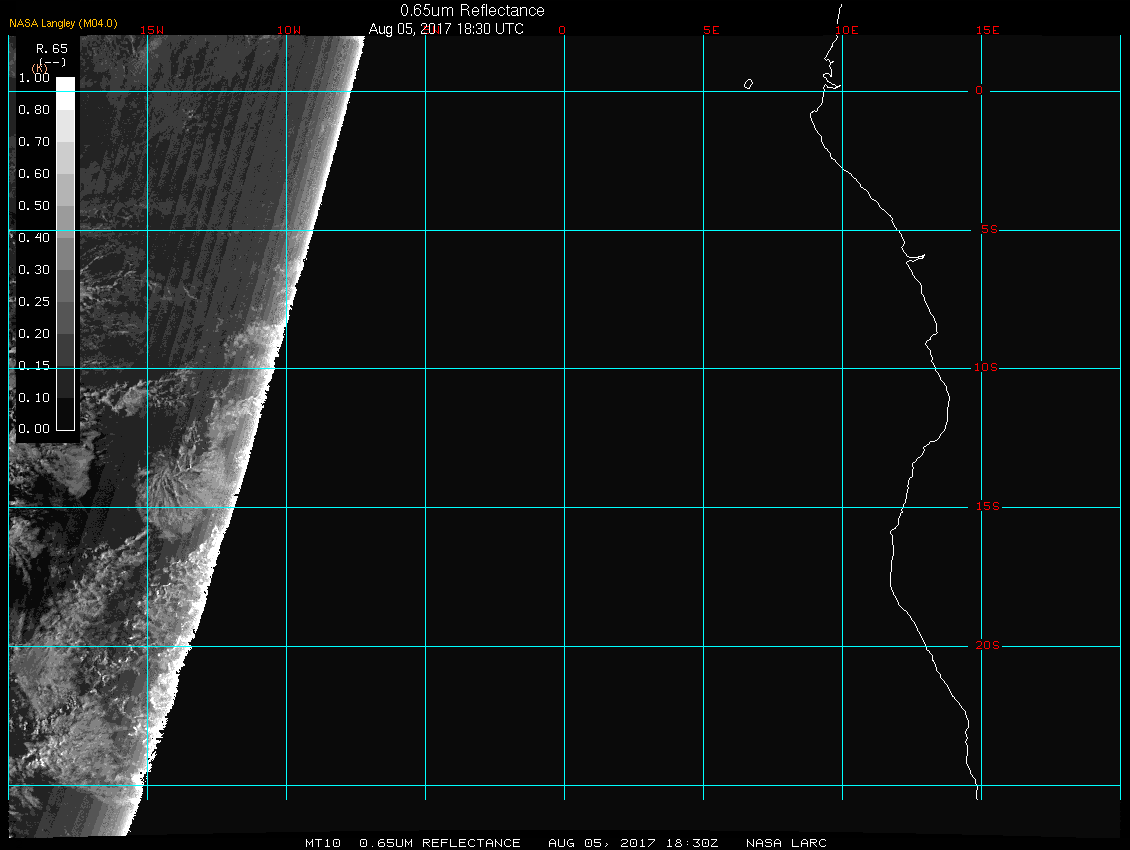Select the 15E longitude label
The height and width of the screenshot is (850, 1130).
988,30
